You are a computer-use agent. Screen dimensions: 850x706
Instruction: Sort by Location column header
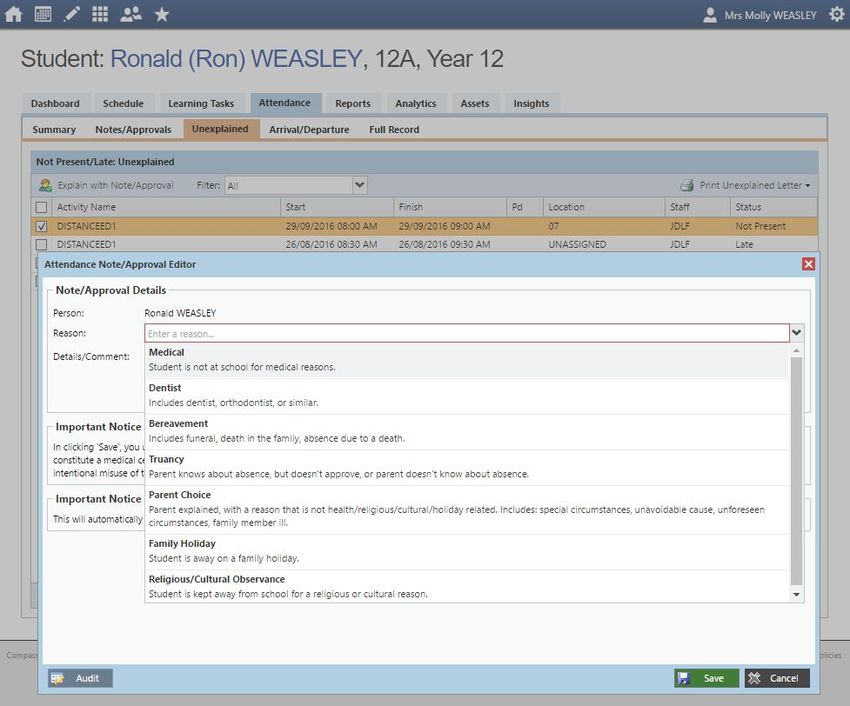(x=604, y=207)
